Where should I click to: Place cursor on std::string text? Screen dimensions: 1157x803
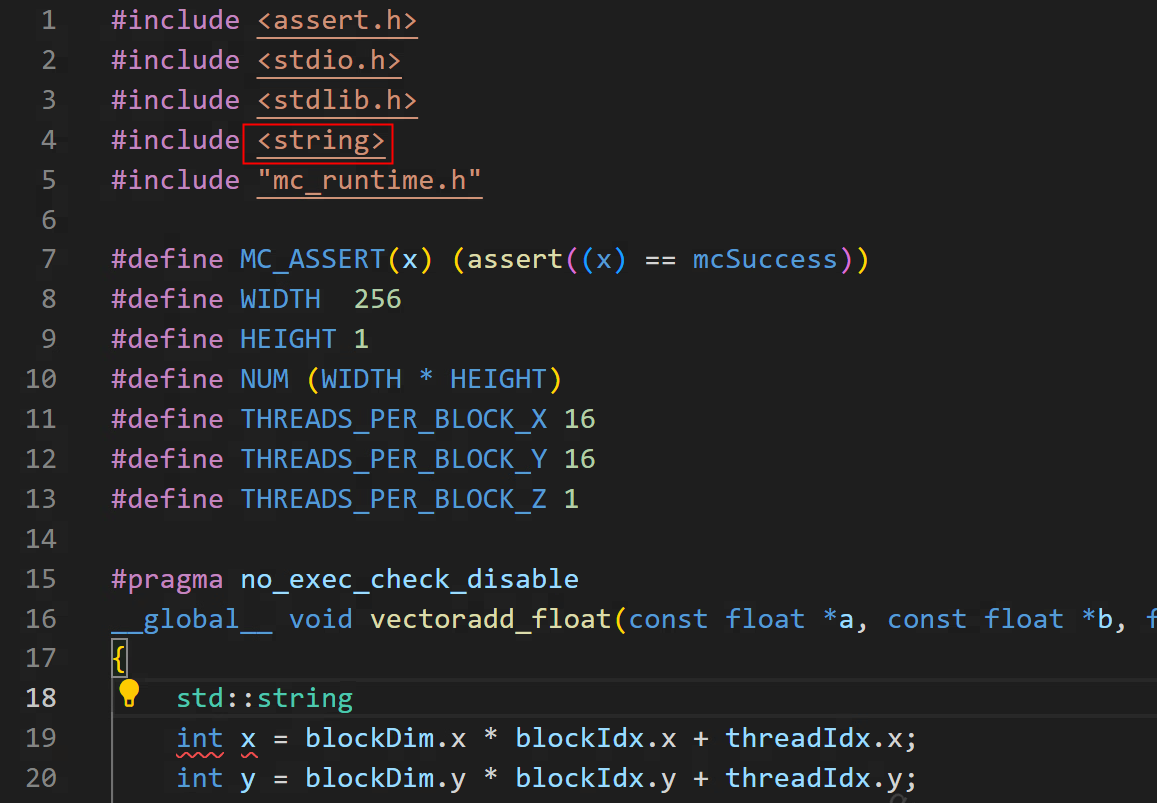point(264,698)
